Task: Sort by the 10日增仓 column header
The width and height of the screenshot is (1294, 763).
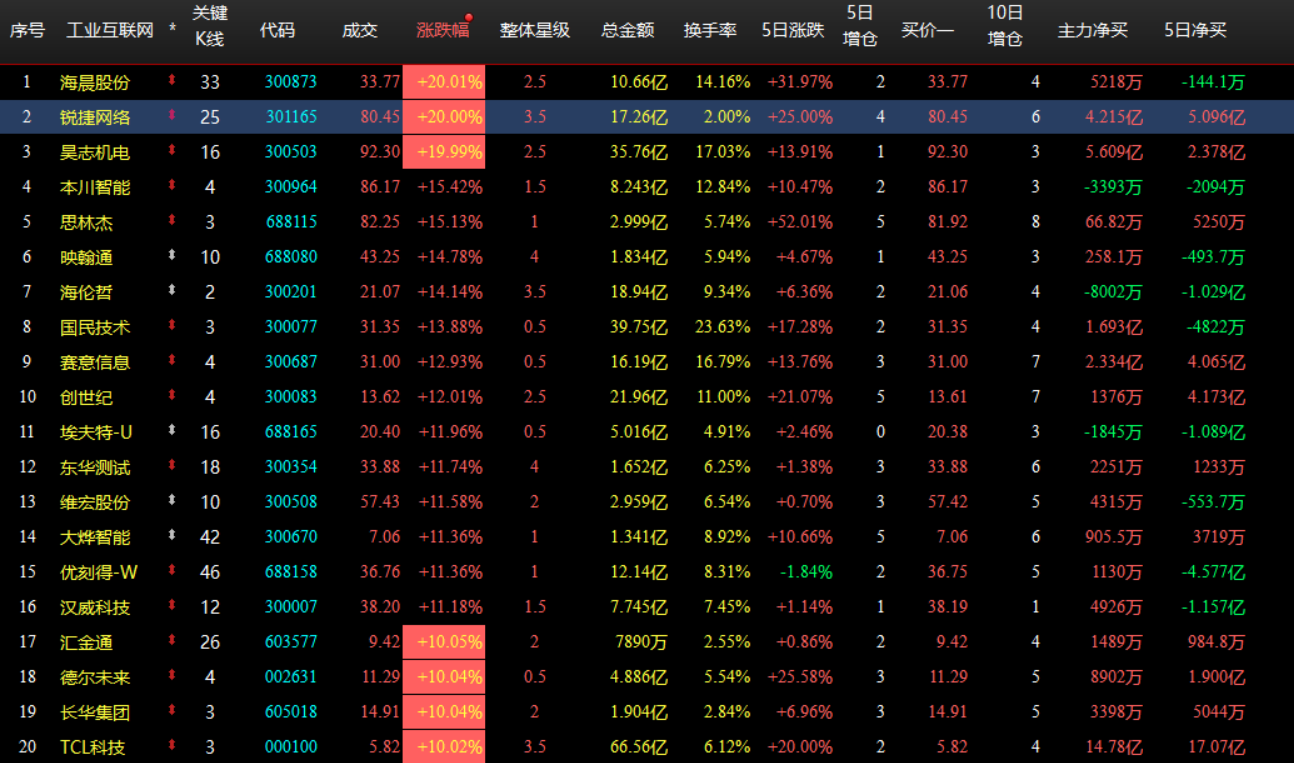Action: coord(1005,27)
